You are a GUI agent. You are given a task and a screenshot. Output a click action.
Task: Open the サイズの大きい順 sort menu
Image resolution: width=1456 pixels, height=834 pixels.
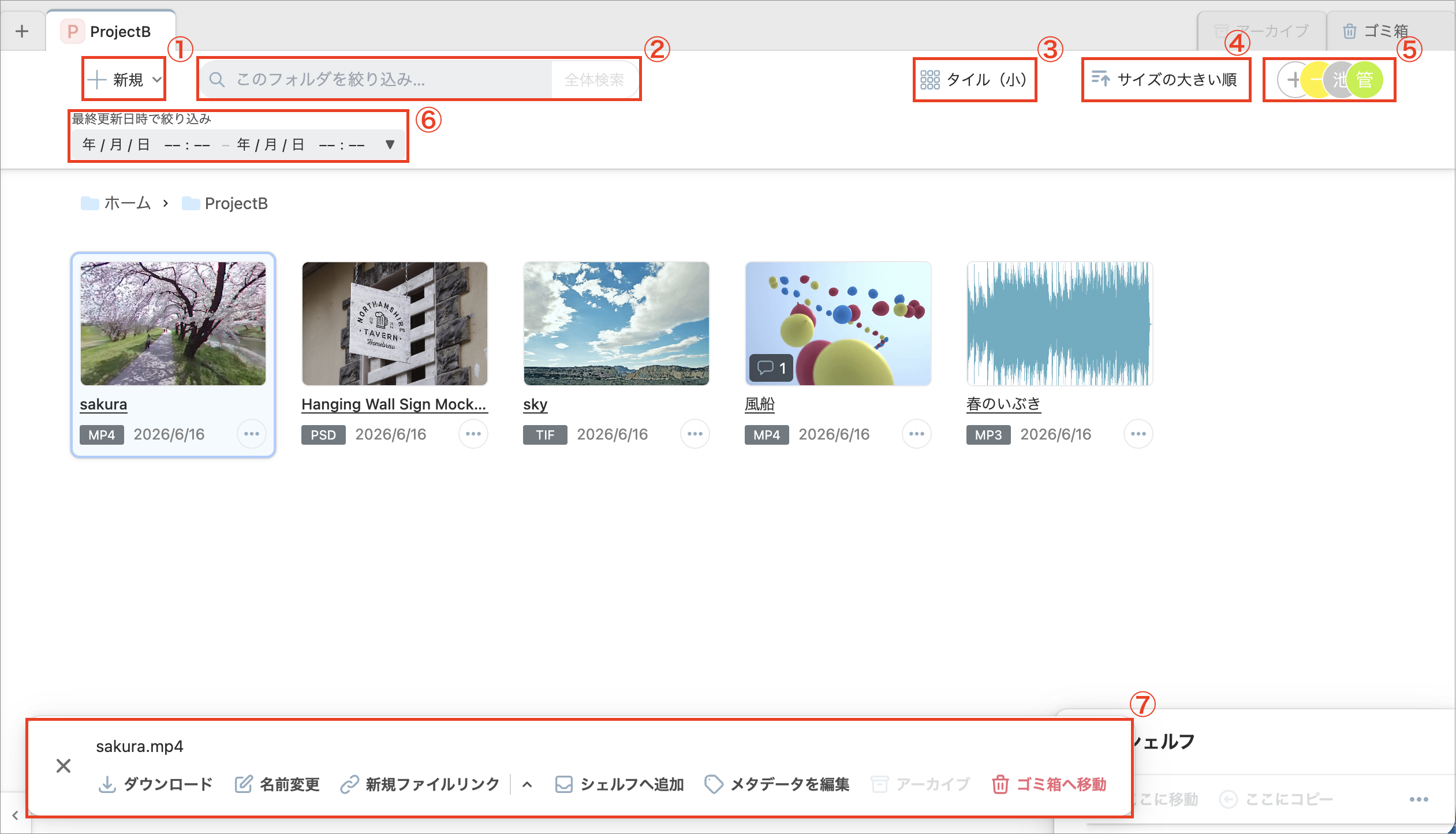click(x=1164, y=79)
